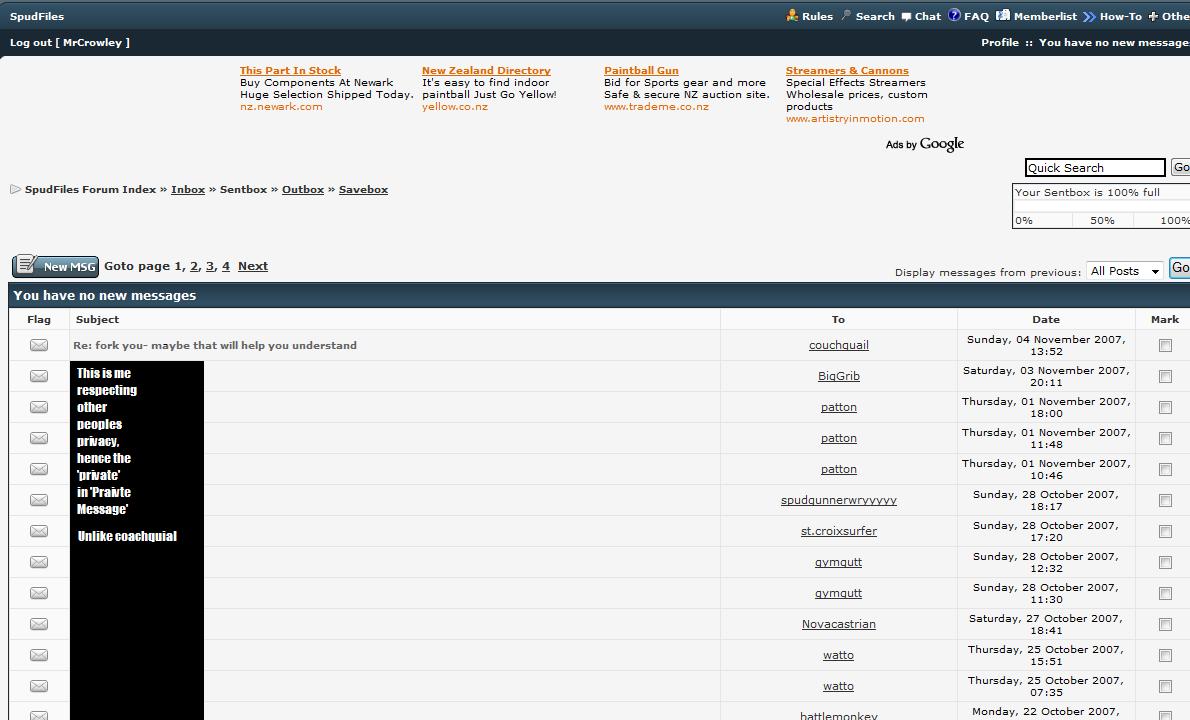Open How-To arrow icon in header
The width and height of the screenshot is (1190, 720).
coord(1089,16)
